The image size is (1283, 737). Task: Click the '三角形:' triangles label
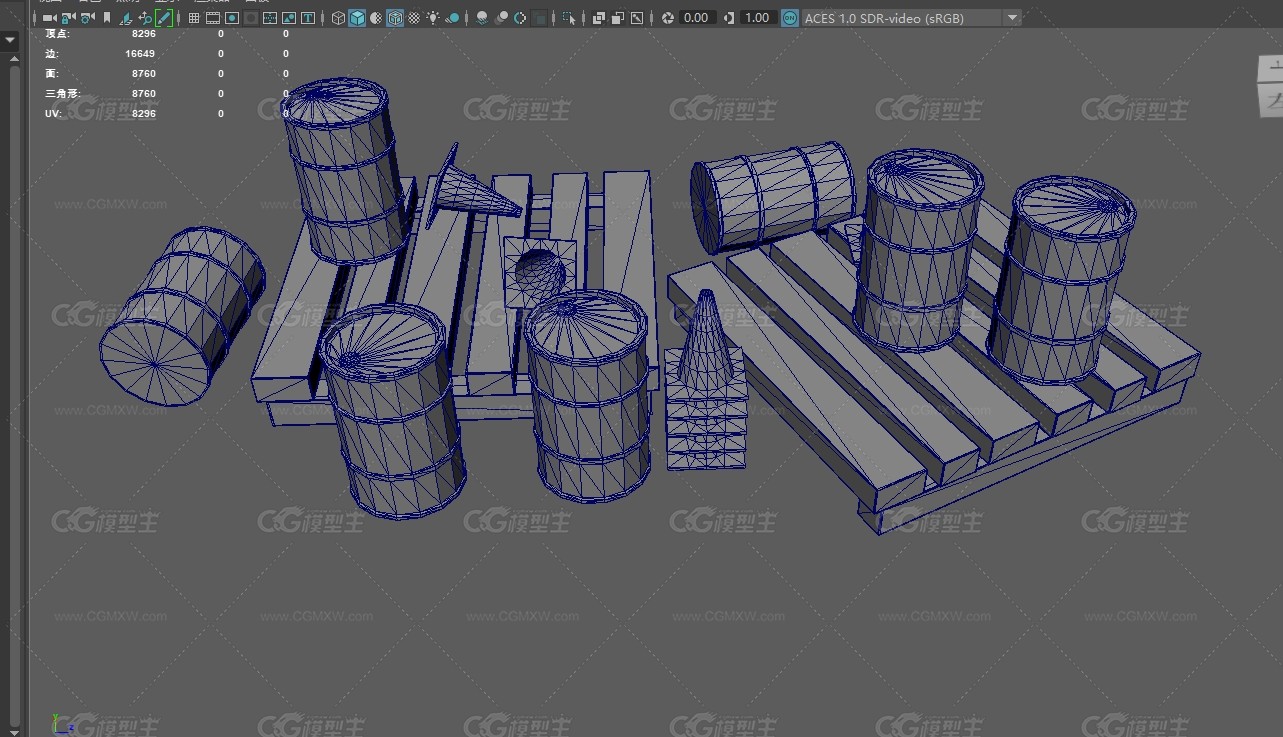coord(63,94)
